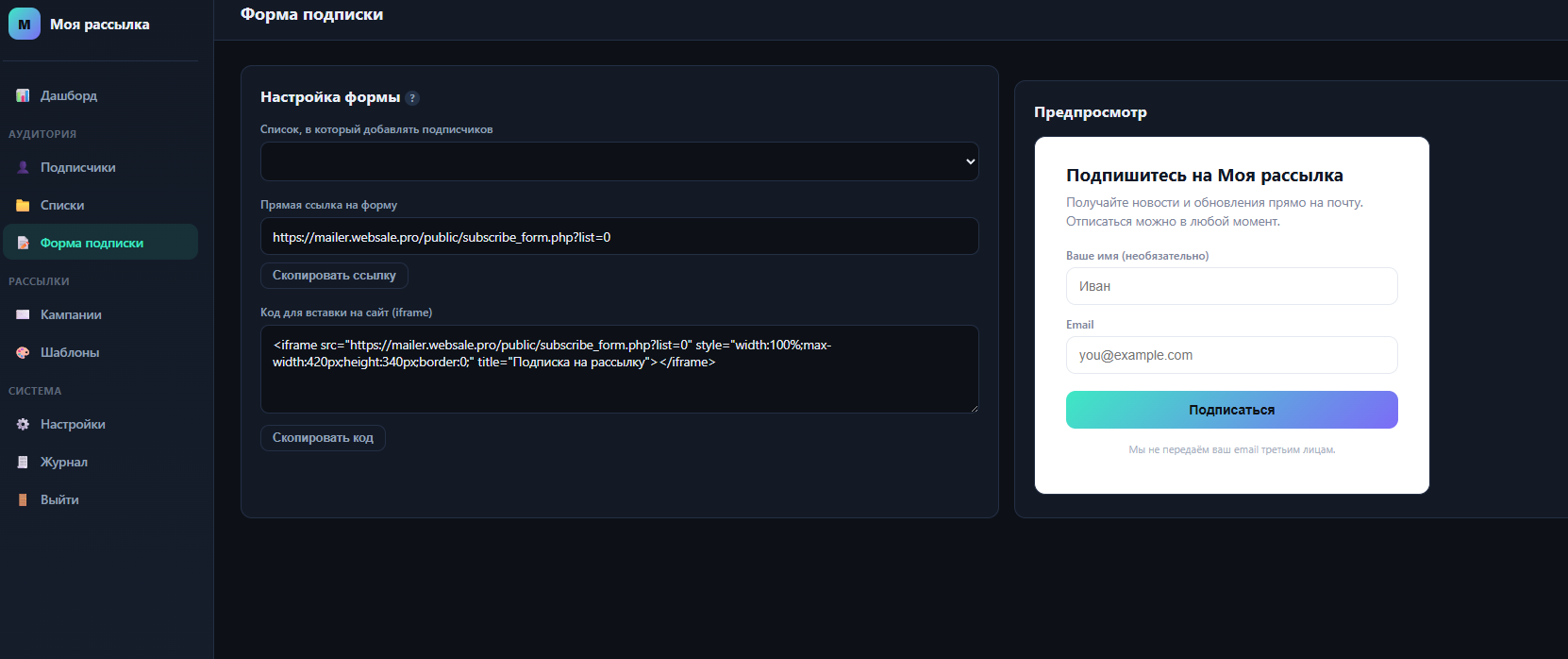Click the Кампании envelope icon
Screen dimensions: 1568x659
[23, 314]
